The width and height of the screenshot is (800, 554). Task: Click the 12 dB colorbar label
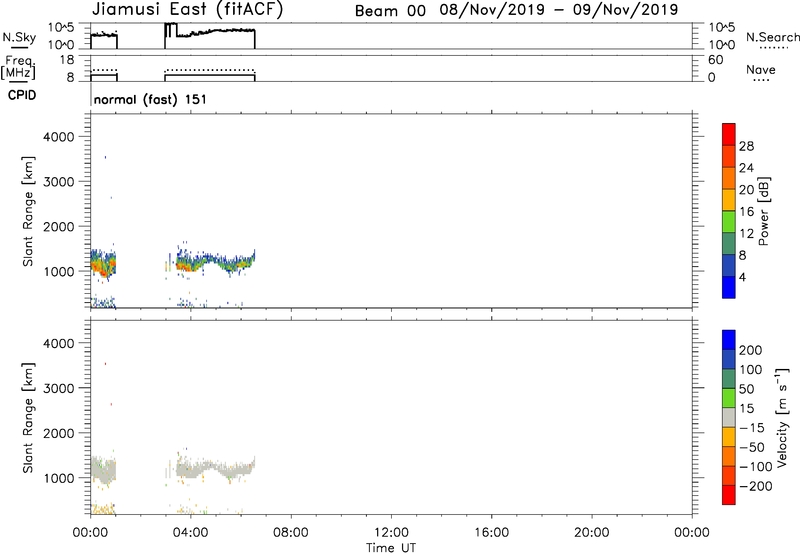pyautogui.click(x=746, y=234)
